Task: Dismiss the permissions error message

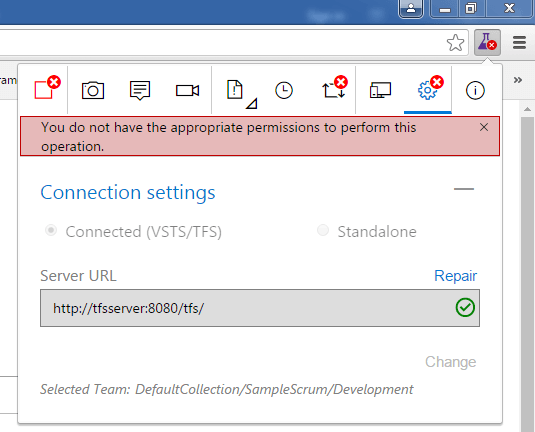Action: [x=484, y=127]
